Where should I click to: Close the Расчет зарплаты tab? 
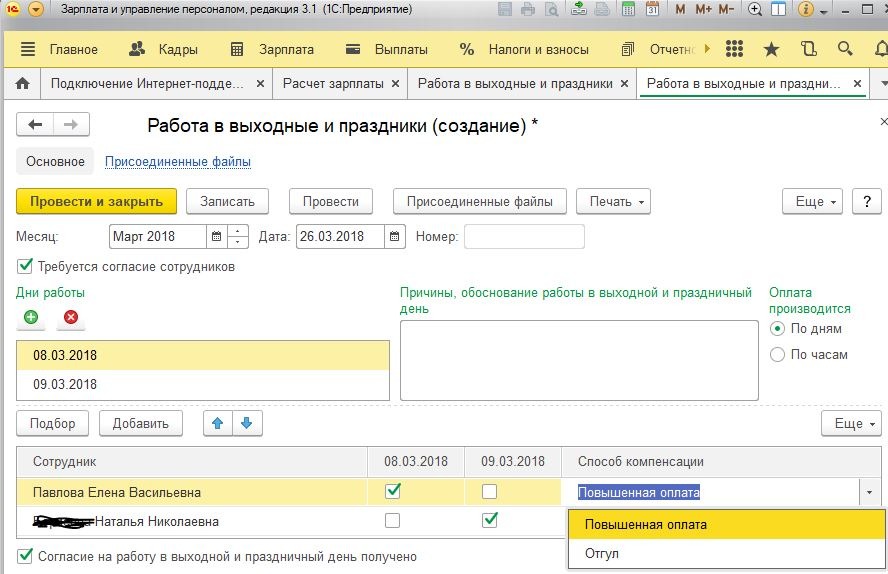tap(395, 84)
